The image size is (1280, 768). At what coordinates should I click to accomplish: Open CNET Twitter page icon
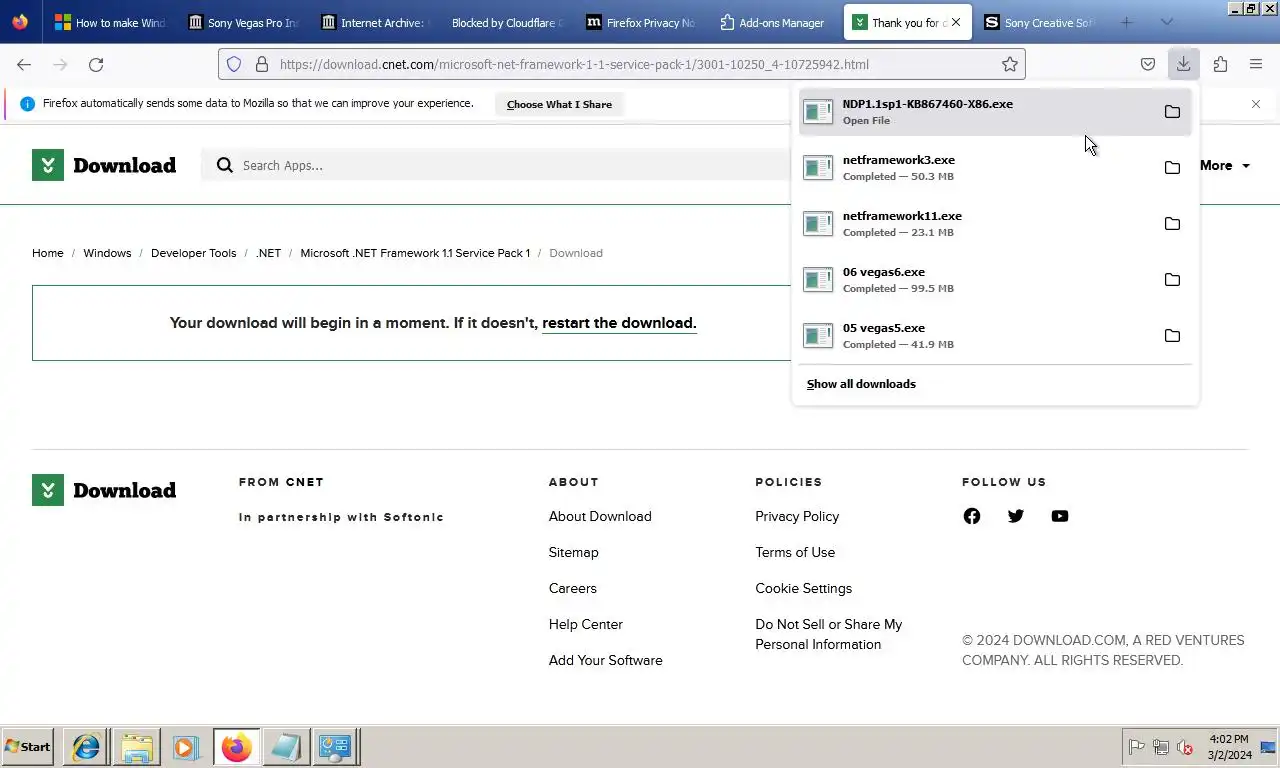coord(1016,516)
